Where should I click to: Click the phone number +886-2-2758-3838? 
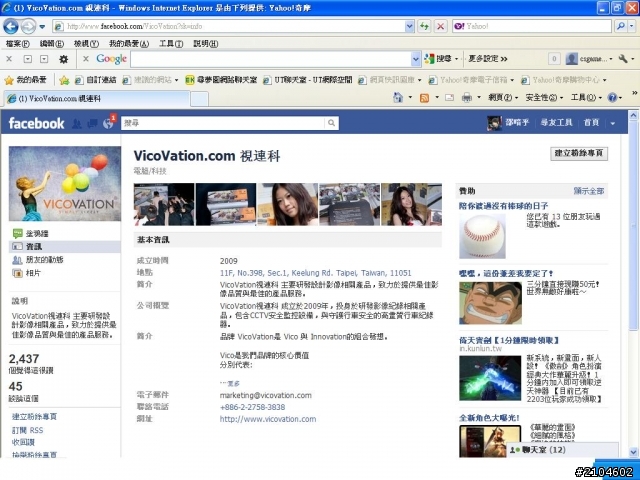(252, 407)
